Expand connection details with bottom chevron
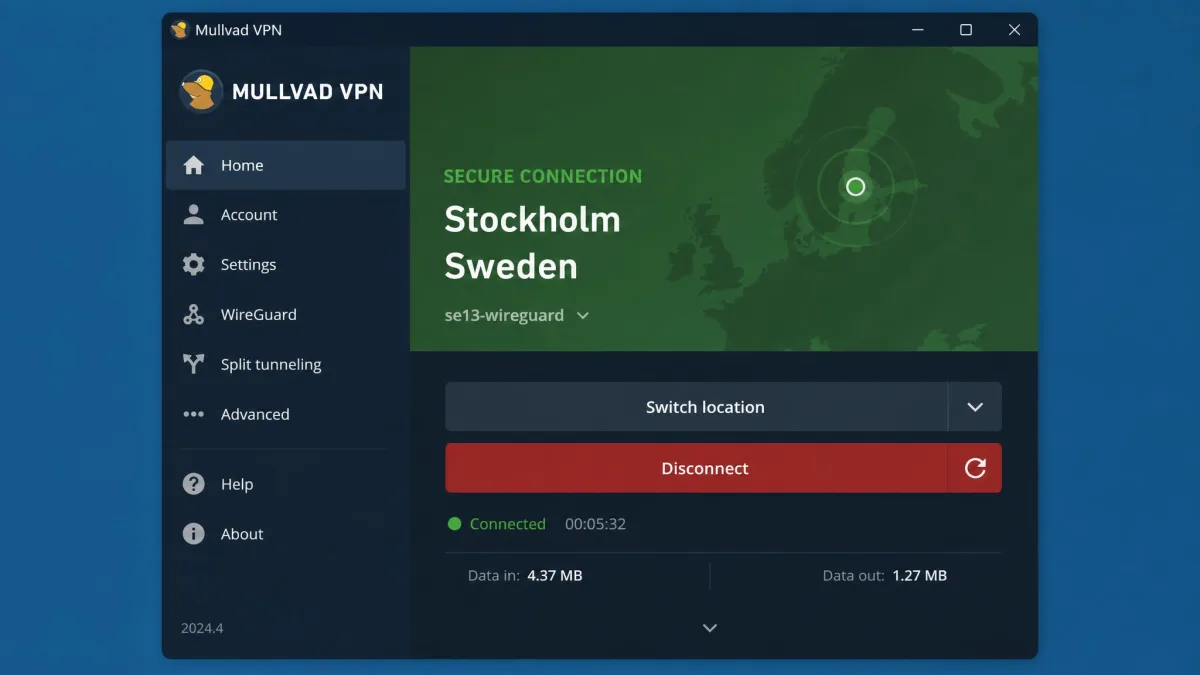Viewport: 1200px width, 675px height. (710, 628)
